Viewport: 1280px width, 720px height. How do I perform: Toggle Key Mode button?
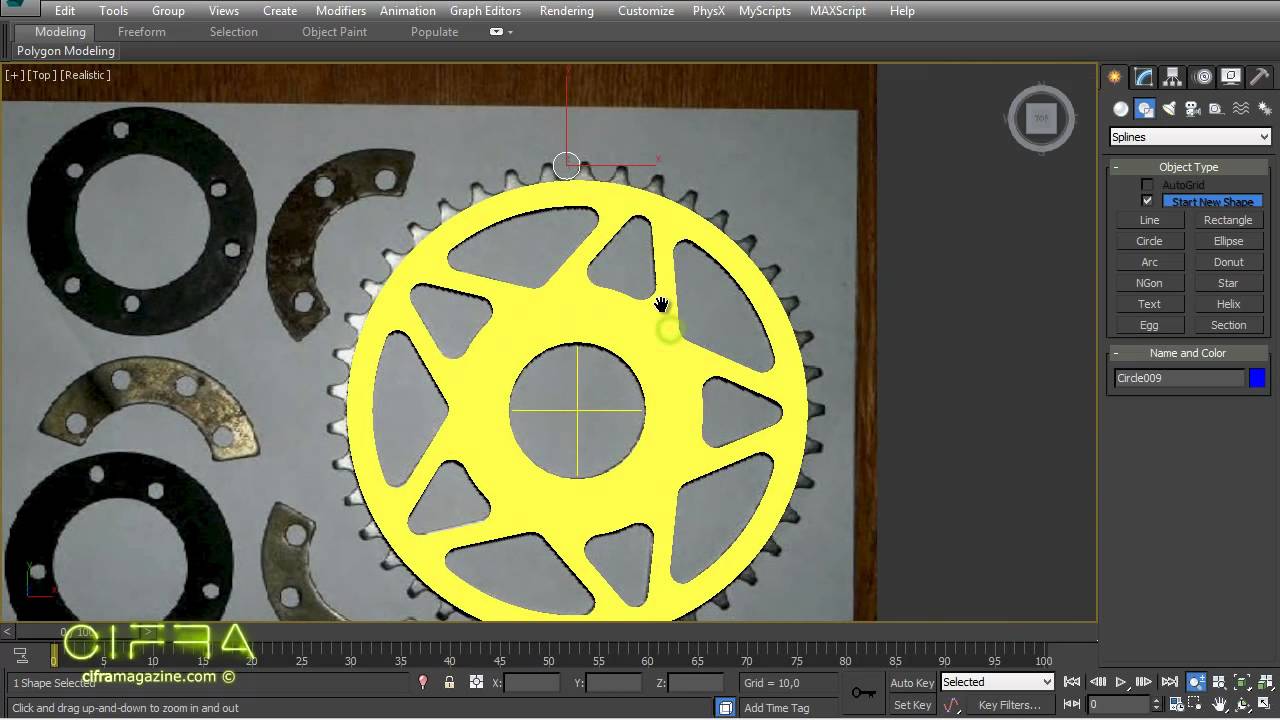(1072, 705)
